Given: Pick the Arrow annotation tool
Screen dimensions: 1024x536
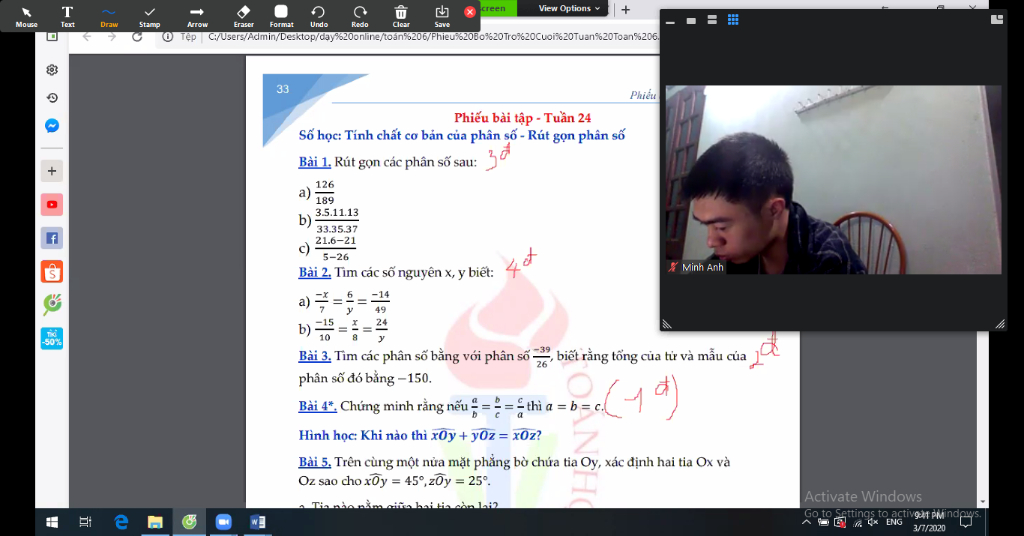Looking at the screenshot, I should pyautogui.click(x=197, y=16).
